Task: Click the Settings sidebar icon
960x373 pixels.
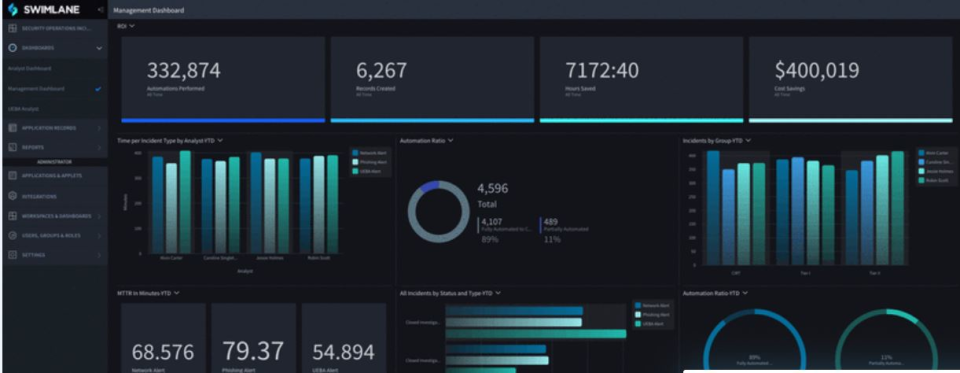Action: click(13, 255)
